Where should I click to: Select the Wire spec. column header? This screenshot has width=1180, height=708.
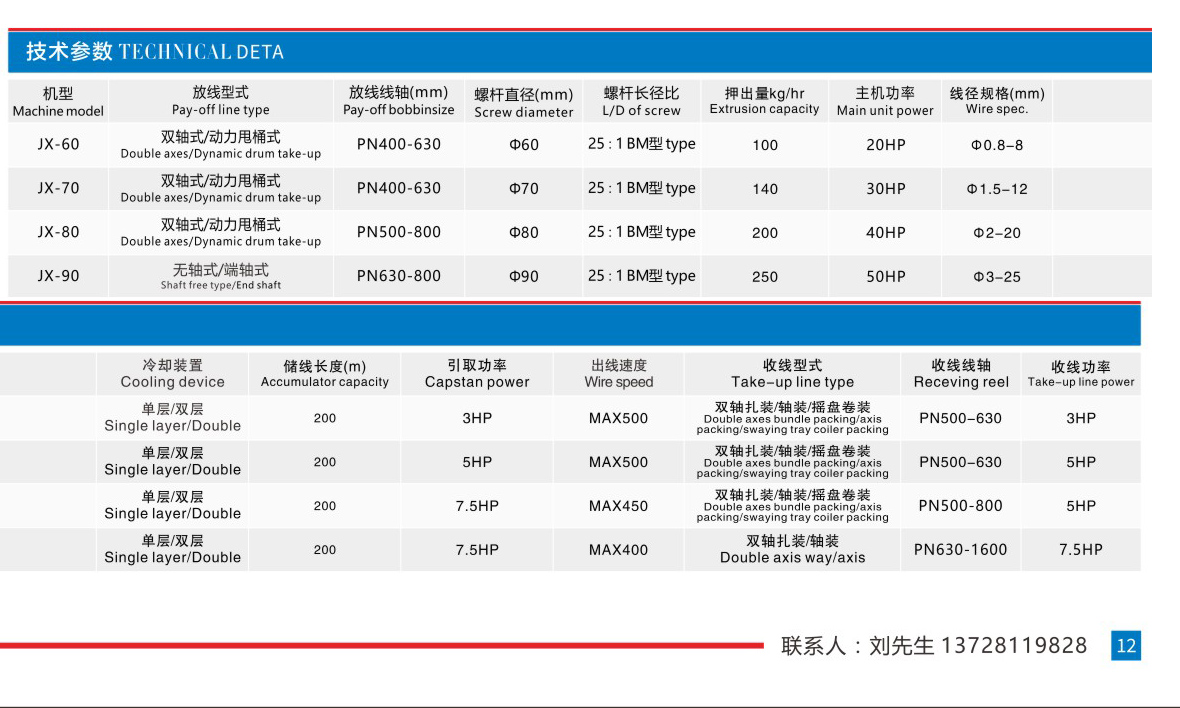(997, 101)
